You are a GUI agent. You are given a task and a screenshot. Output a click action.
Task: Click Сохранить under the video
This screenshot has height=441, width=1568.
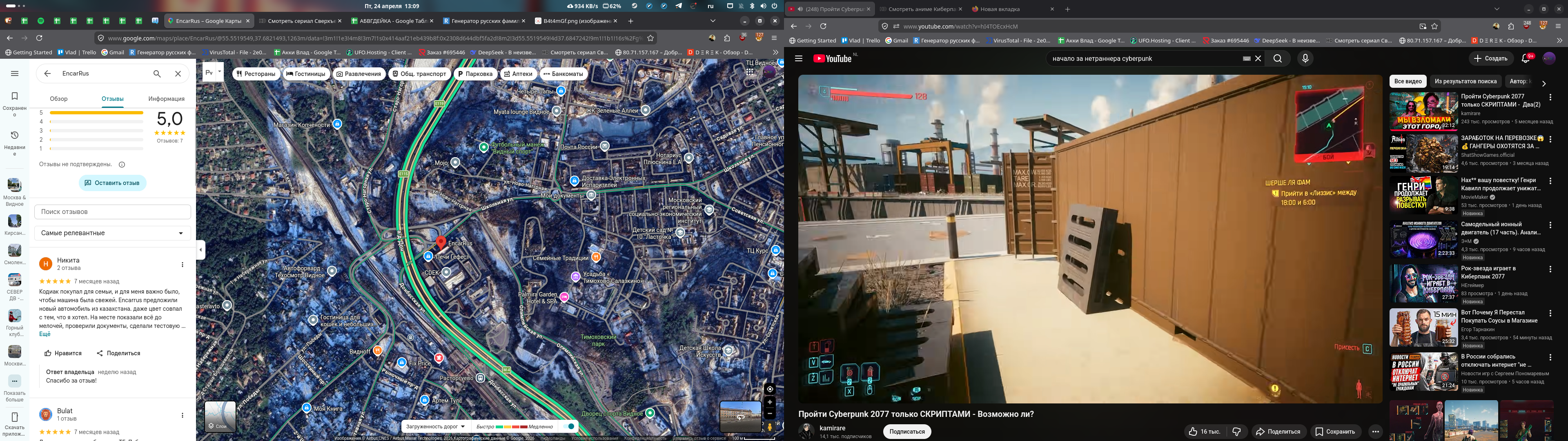tap(1336, 431)
